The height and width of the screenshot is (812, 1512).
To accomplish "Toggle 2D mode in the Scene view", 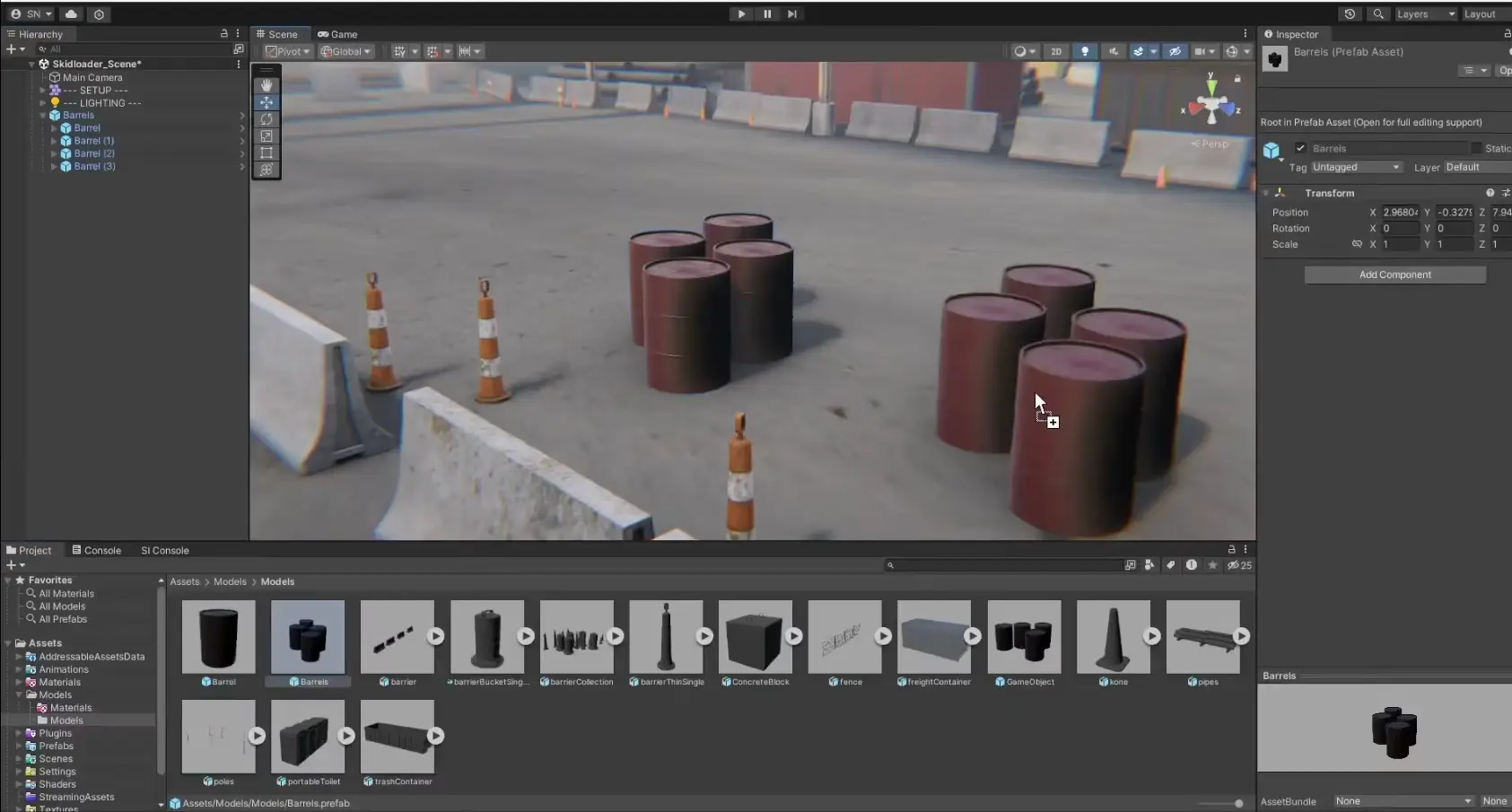I will 1057,51.
